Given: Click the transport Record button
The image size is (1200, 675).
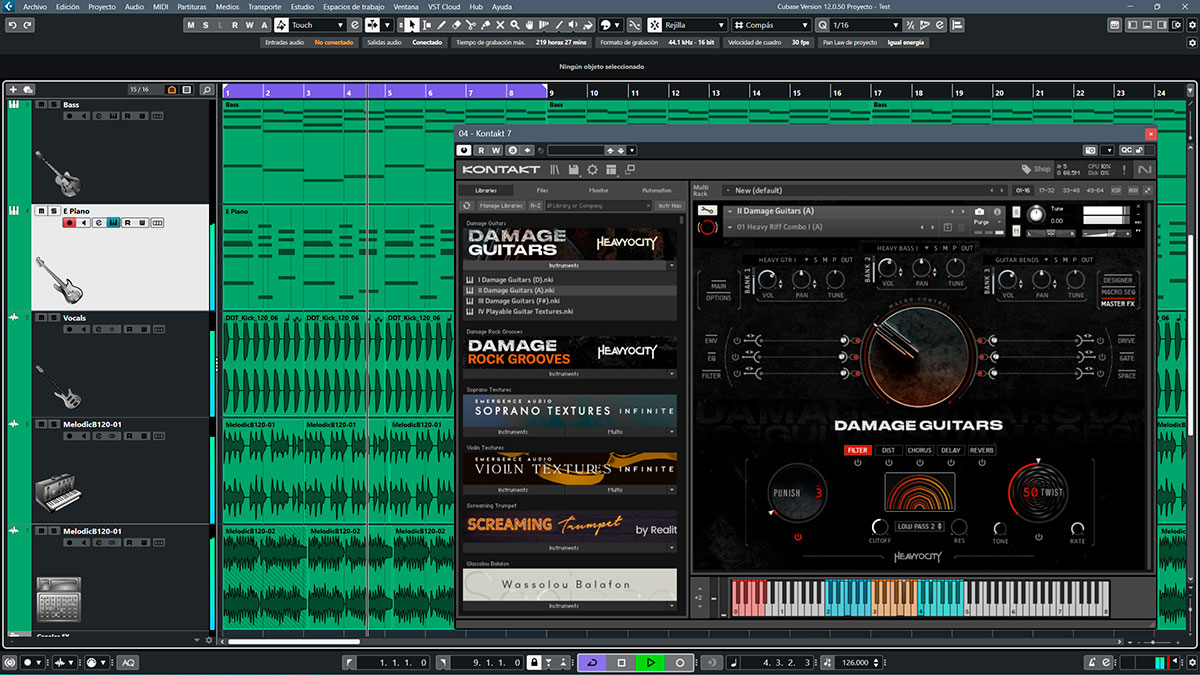Looking at the screenshot, I should click(680, 662).
